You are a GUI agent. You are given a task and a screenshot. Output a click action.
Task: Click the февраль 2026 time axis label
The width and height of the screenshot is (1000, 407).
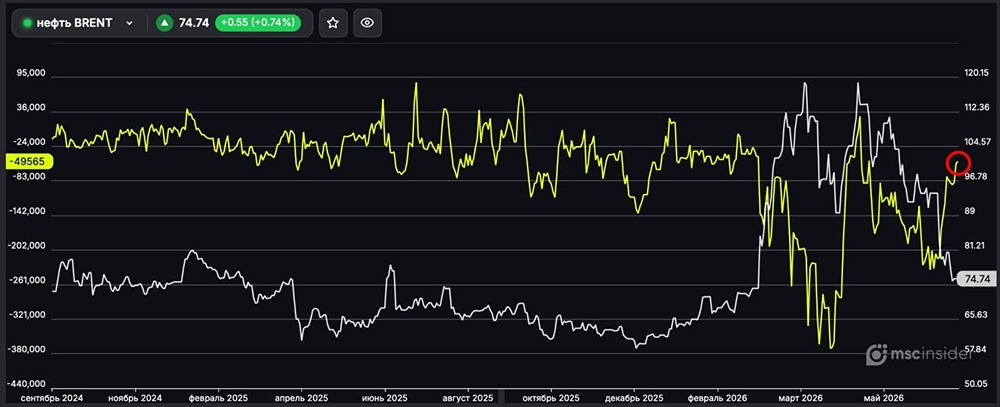(717, 397)
